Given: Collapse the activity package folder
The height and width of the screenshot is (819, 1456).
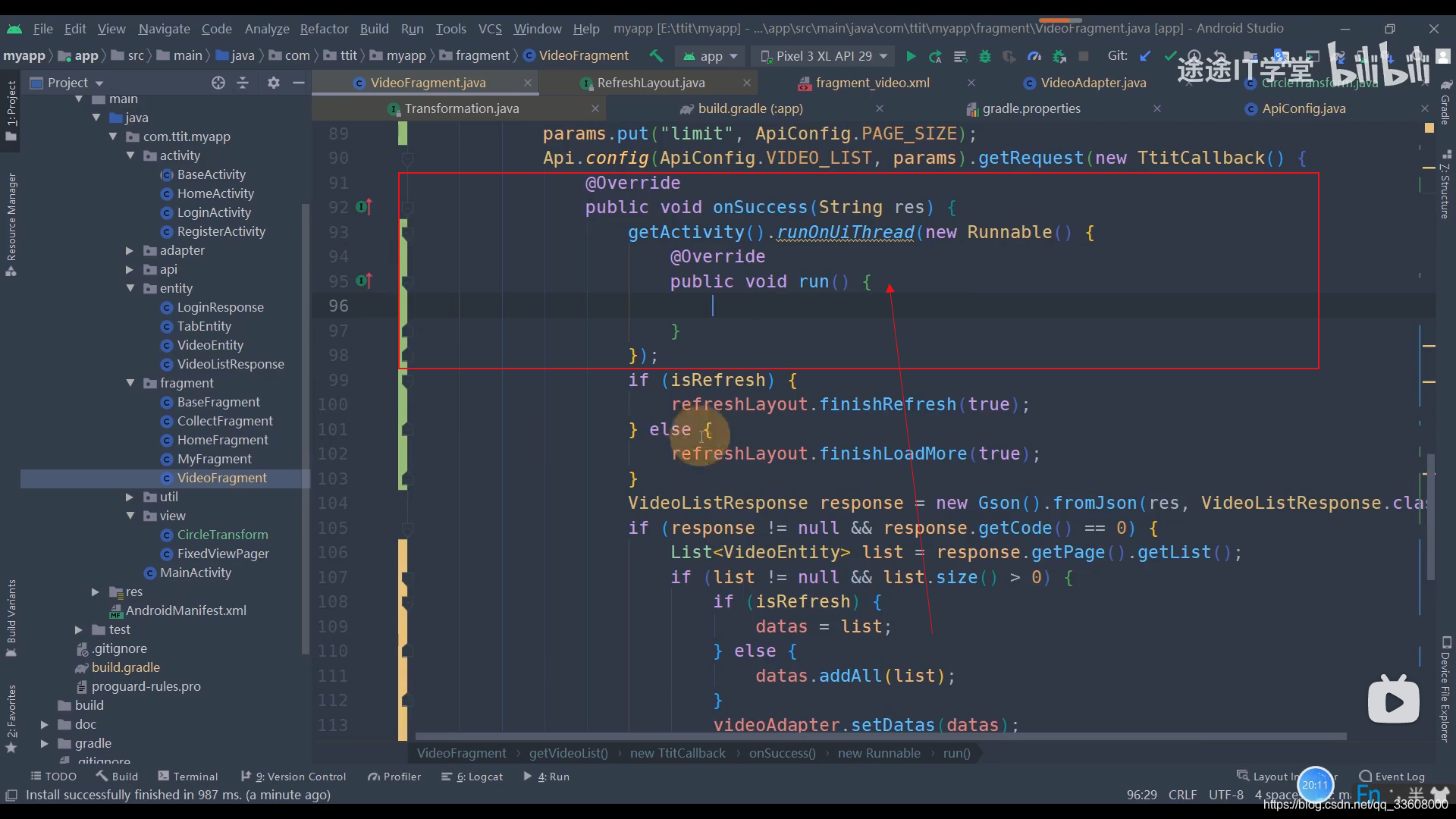Looking at the screenshot, I should [130, 155].
